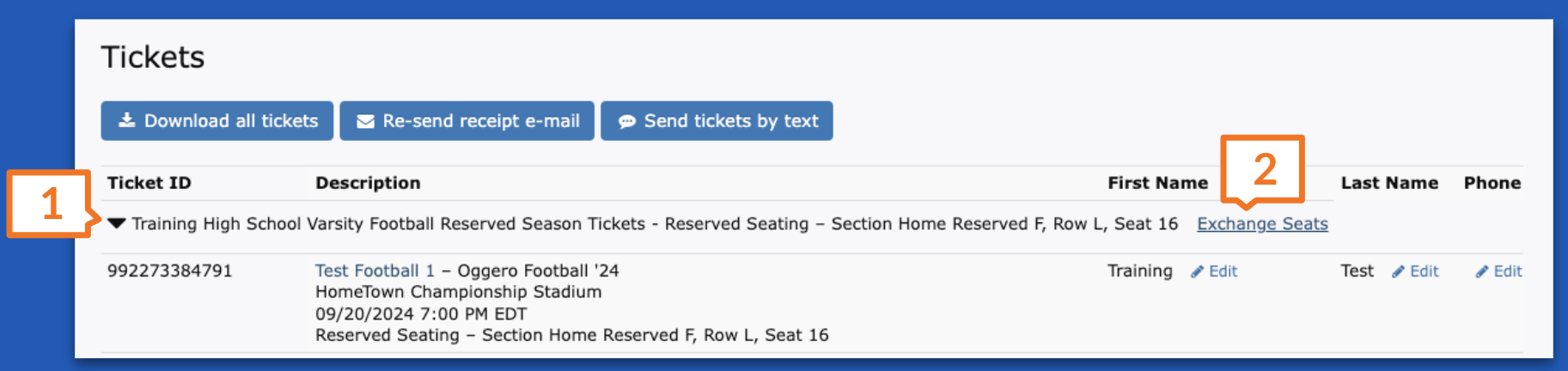Open the Exchange Seats link
Screen dimensions: 1568x371
click(x=1262, y=223)
